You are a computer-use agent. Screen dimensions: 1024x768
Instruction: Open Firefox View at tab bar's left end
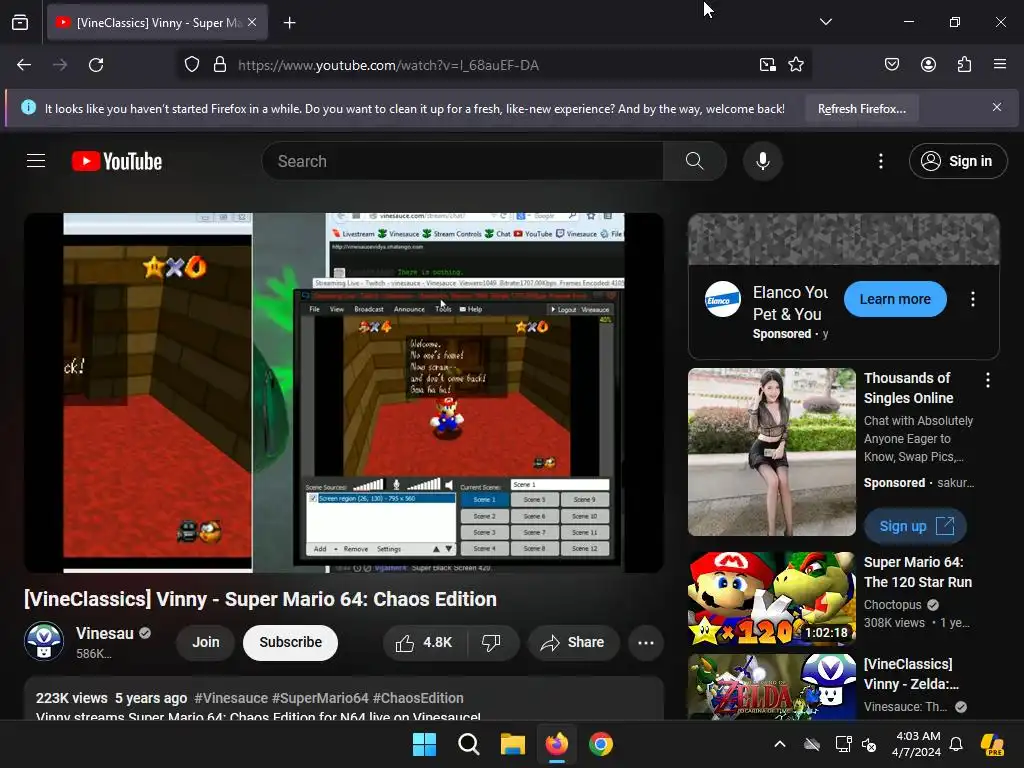20,22
